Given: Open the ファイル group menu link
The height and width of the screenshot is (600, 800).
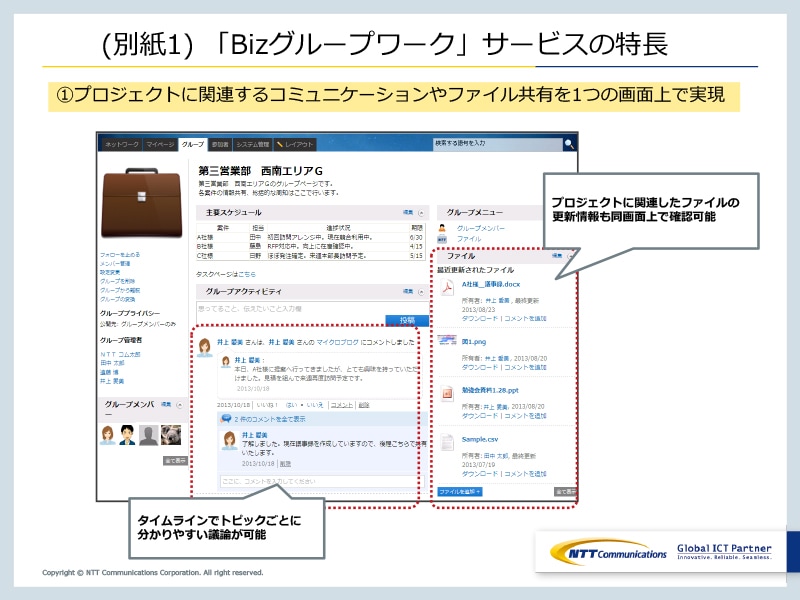Looking at the screenshot, I should point(469,239).
